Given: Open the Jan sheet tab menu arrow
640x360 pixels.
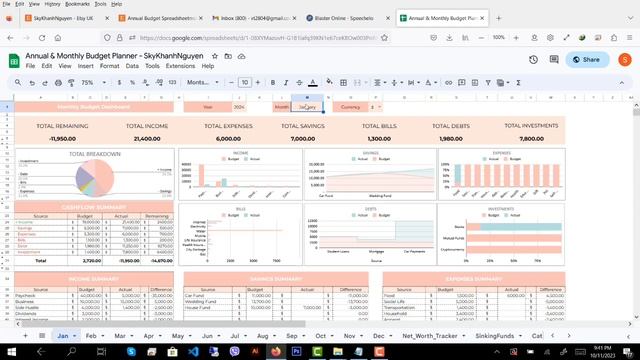Looking at the screenshot, I should [x=75, y=336].
